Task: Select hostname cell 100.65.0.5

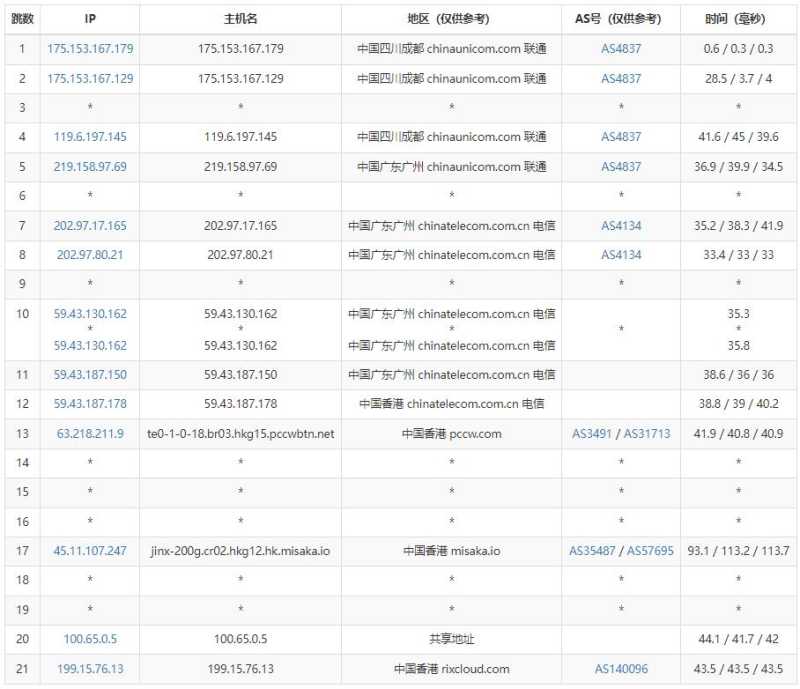Action: [x=240, y=639]
